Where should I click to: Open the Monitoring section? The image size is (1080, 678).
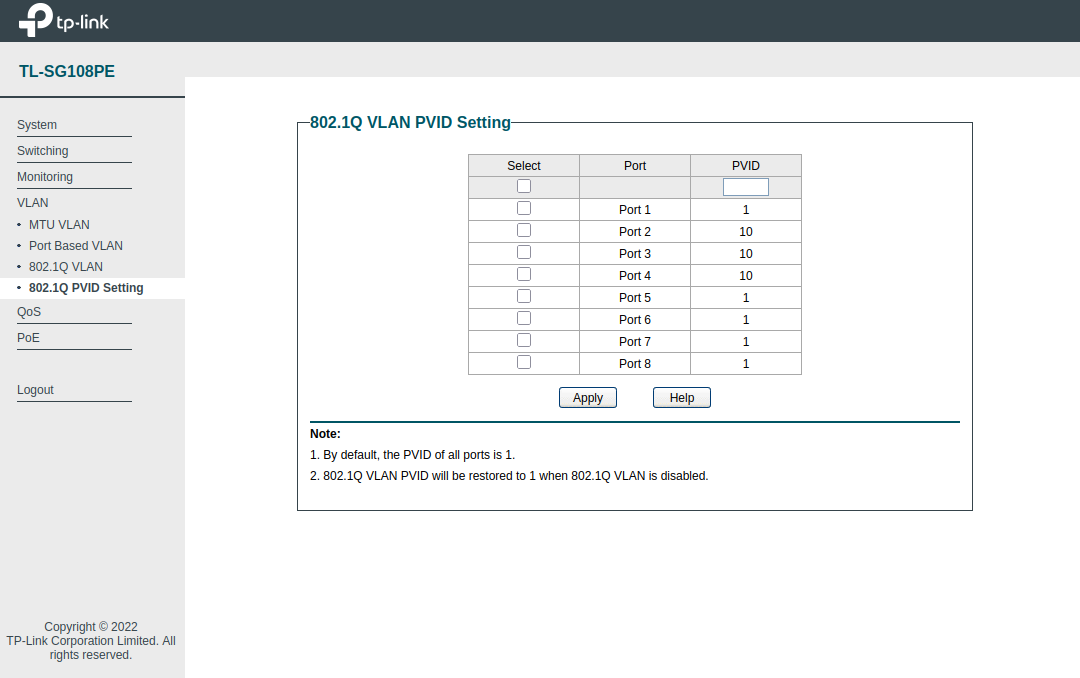(x=44, y=176)
